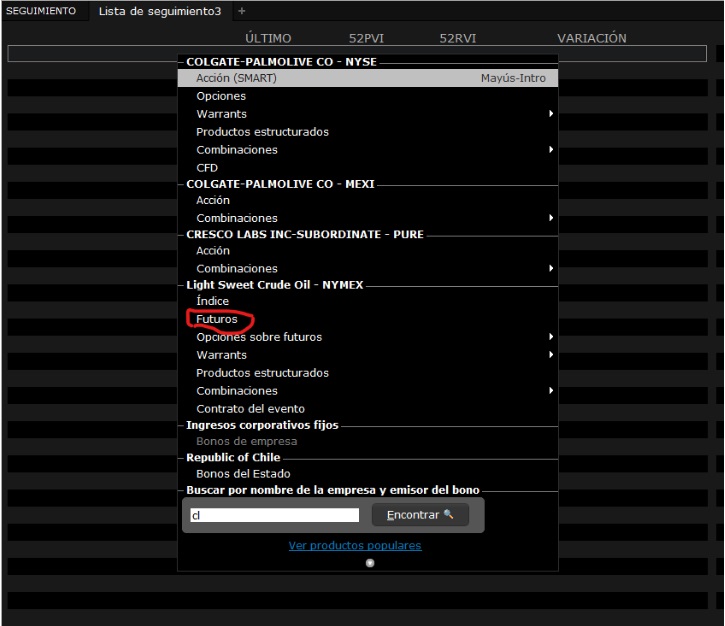
Task: Click the symbol search field containing 'cl'
Action: [x=273, y=515]
